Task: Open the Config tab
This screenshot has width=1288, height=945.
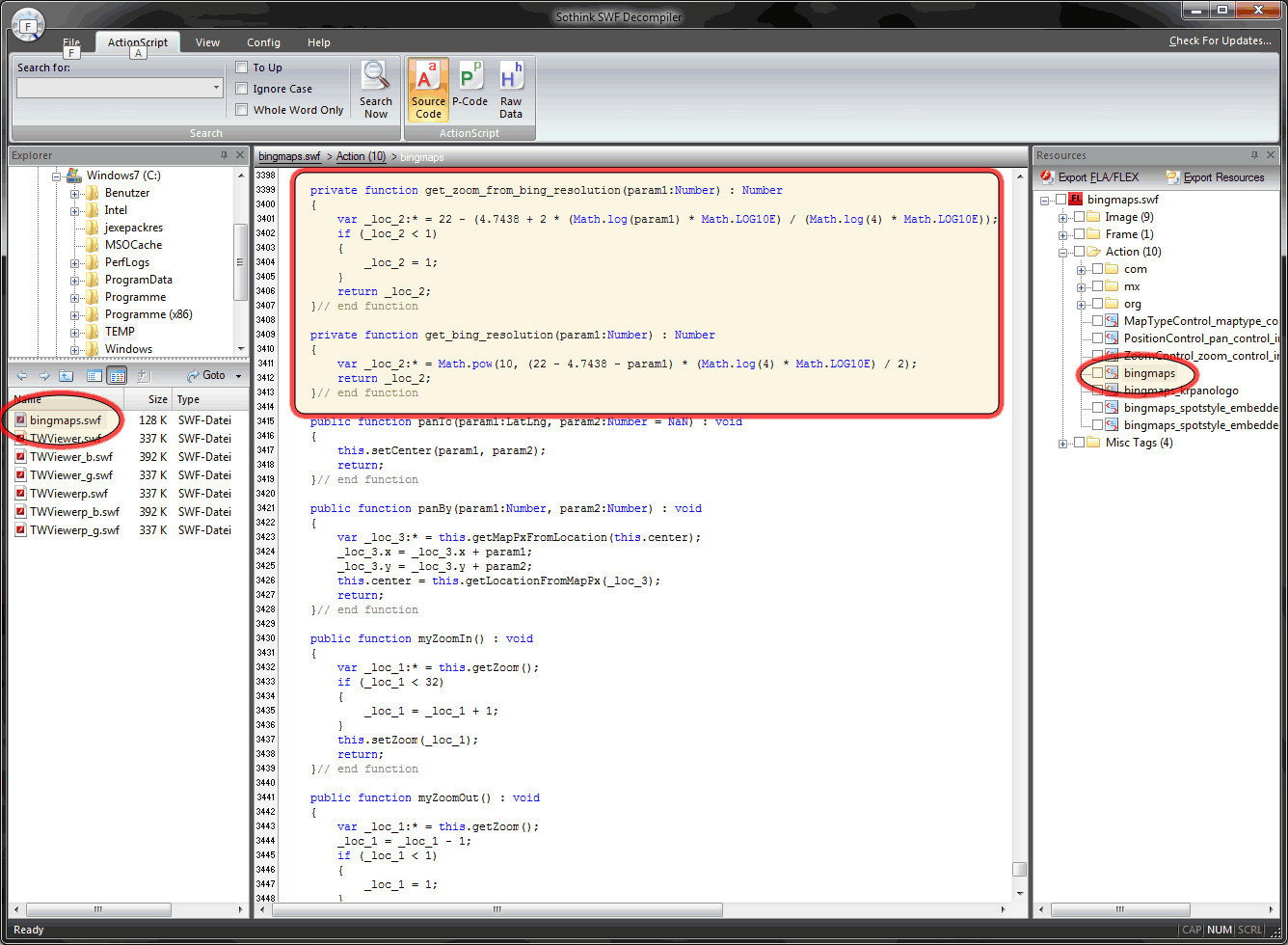Action: click(x=263, y=42)
